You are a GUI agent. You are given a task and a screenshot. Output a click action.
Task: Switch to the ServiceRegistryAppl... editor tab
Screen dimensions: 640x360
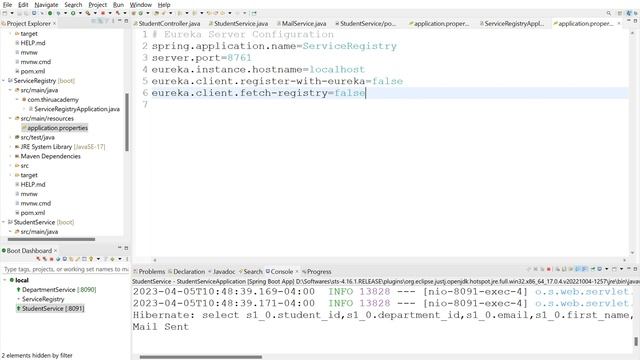(x=512, y=24)
